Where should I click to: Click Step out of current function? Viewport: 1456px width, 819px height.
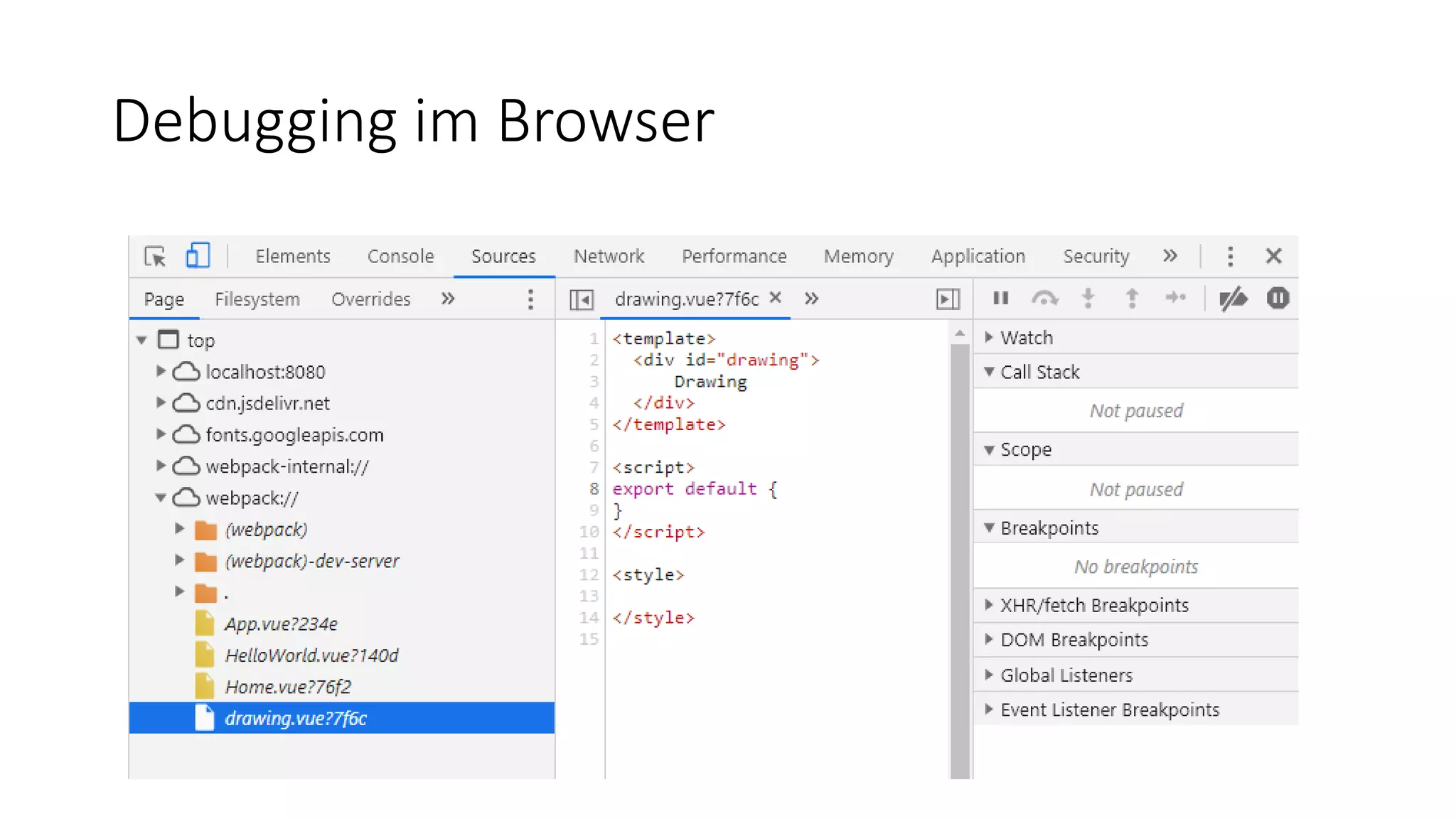tap(1132, 298)
